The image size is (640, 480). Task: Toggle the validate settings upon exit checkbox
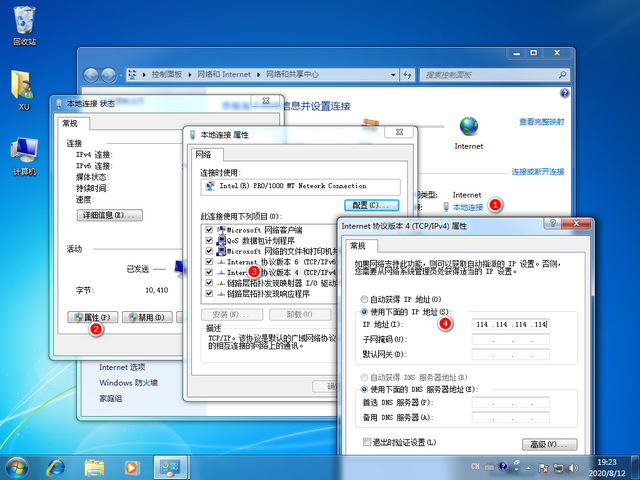point(368,441)
